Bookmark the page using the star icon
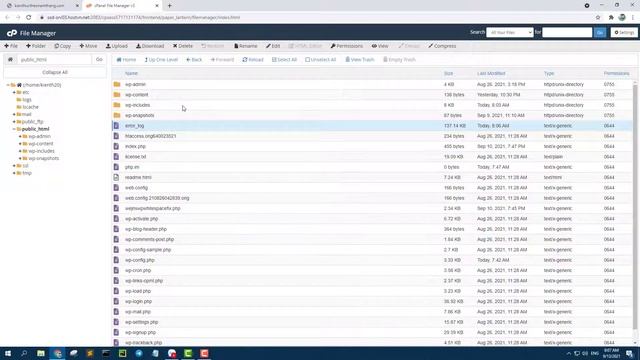Viewport: 640px width, 360px height. coord(598,18)
